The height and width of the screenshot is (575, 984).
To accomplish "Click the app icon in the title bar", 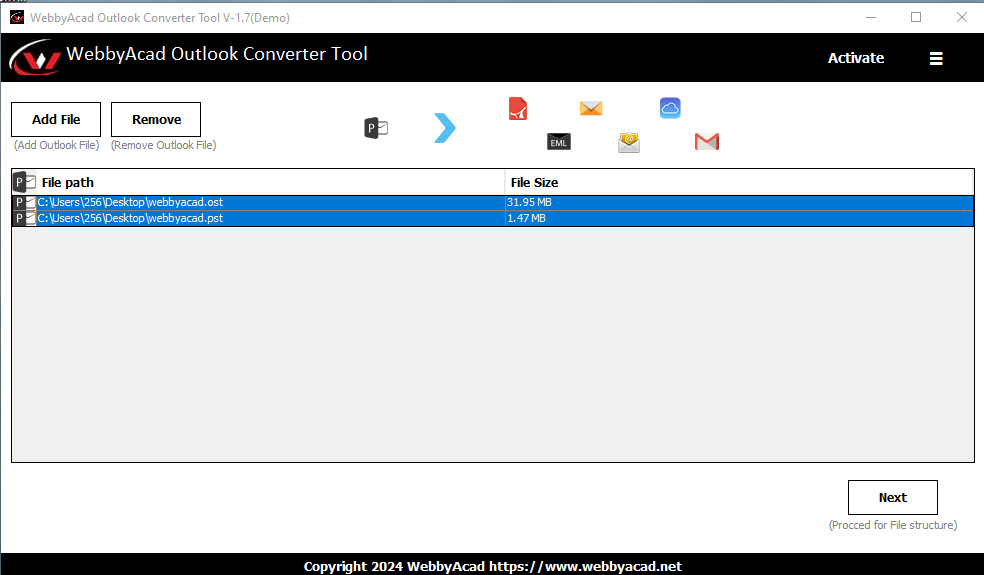I will (17, 18).
